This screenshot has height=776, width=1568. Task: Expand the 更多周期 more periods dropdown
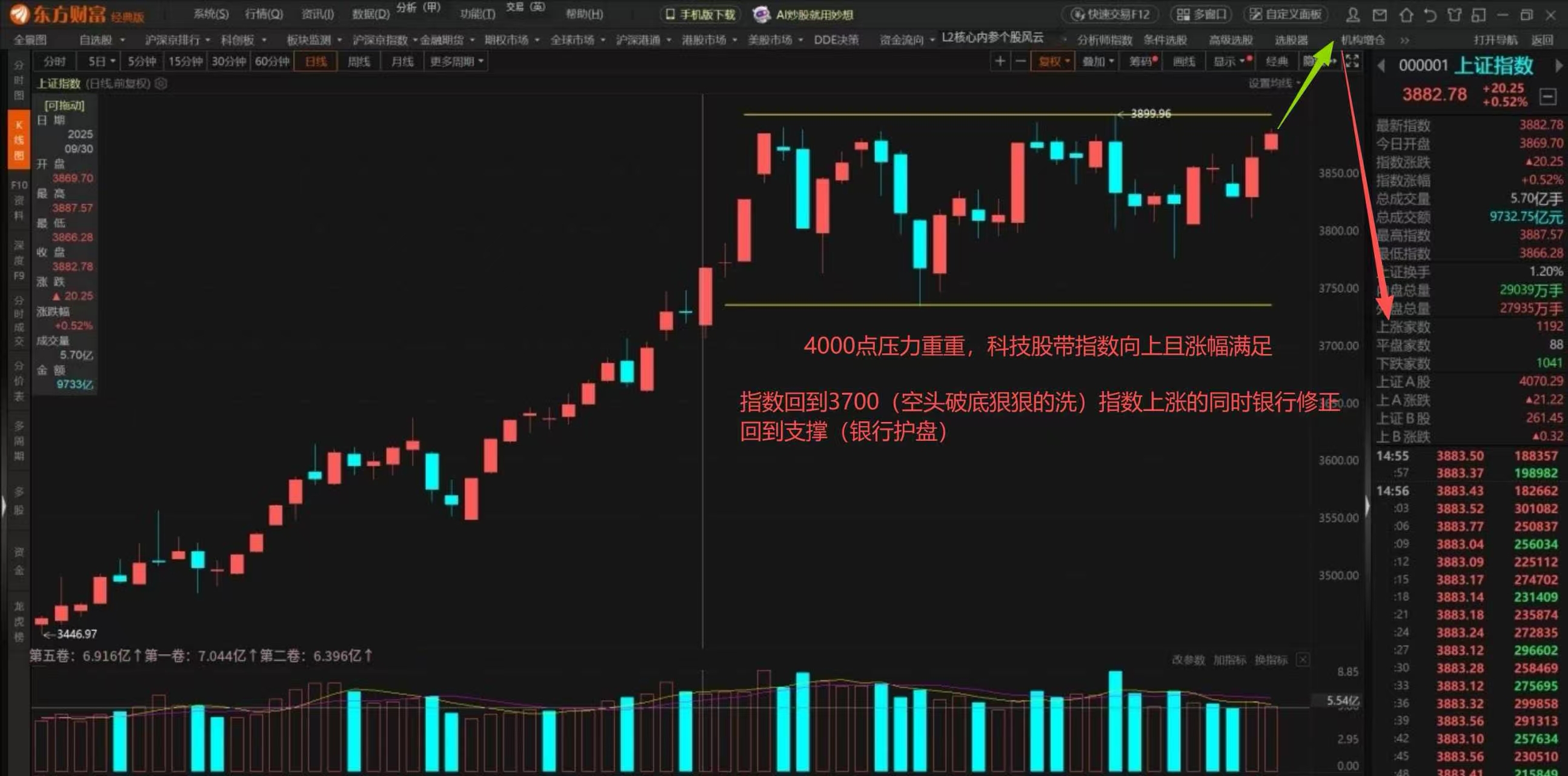click(x=456, y=61)
